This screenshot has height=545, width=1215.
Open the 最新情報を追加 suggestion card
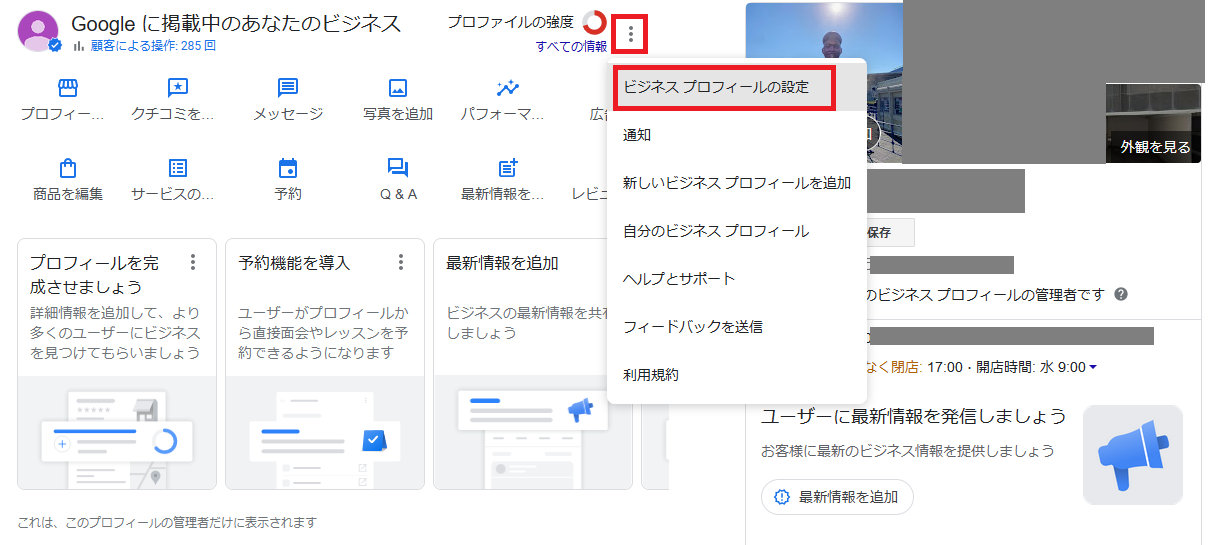pyautogui.click(x=533, y=364)
